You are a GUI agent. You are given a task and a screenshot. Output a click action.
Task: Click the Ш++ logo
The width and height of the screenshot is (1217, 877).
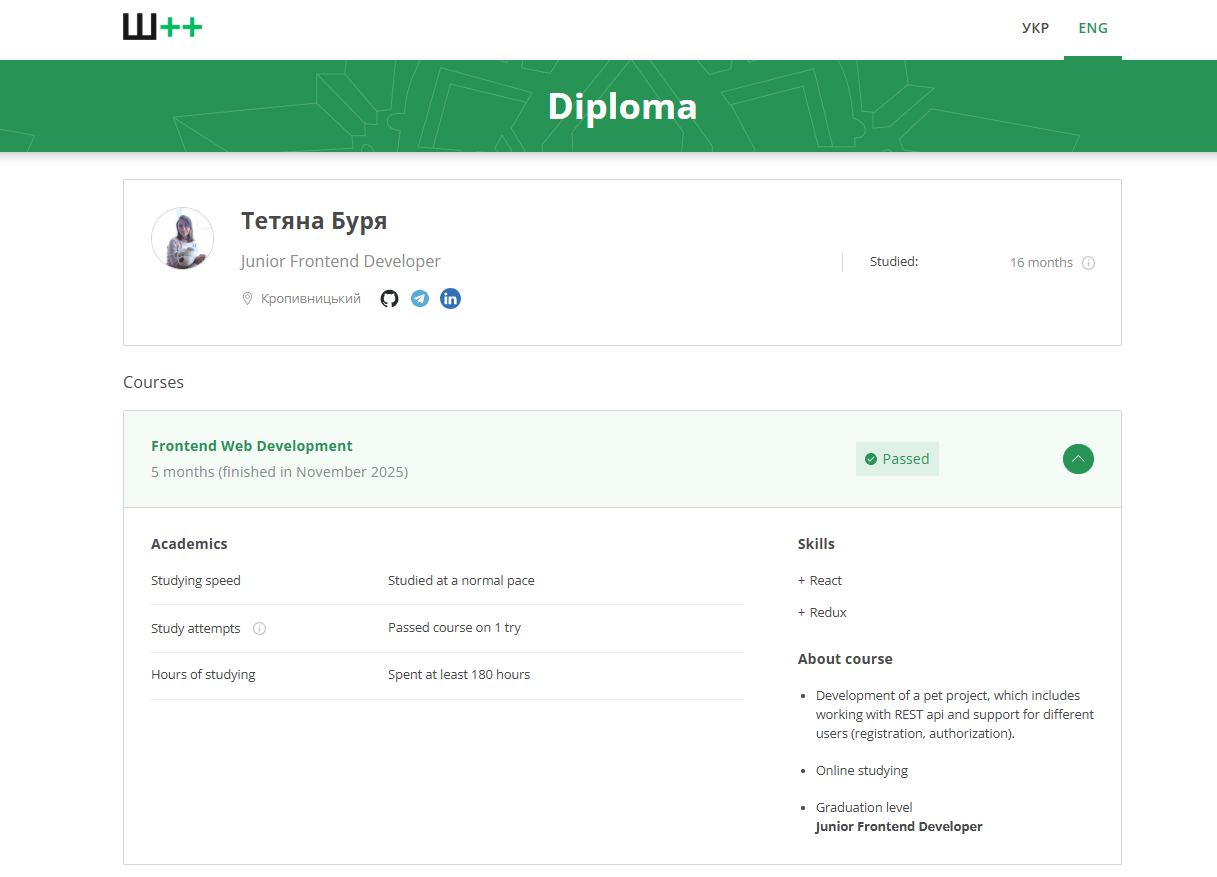tap(162, 28)
